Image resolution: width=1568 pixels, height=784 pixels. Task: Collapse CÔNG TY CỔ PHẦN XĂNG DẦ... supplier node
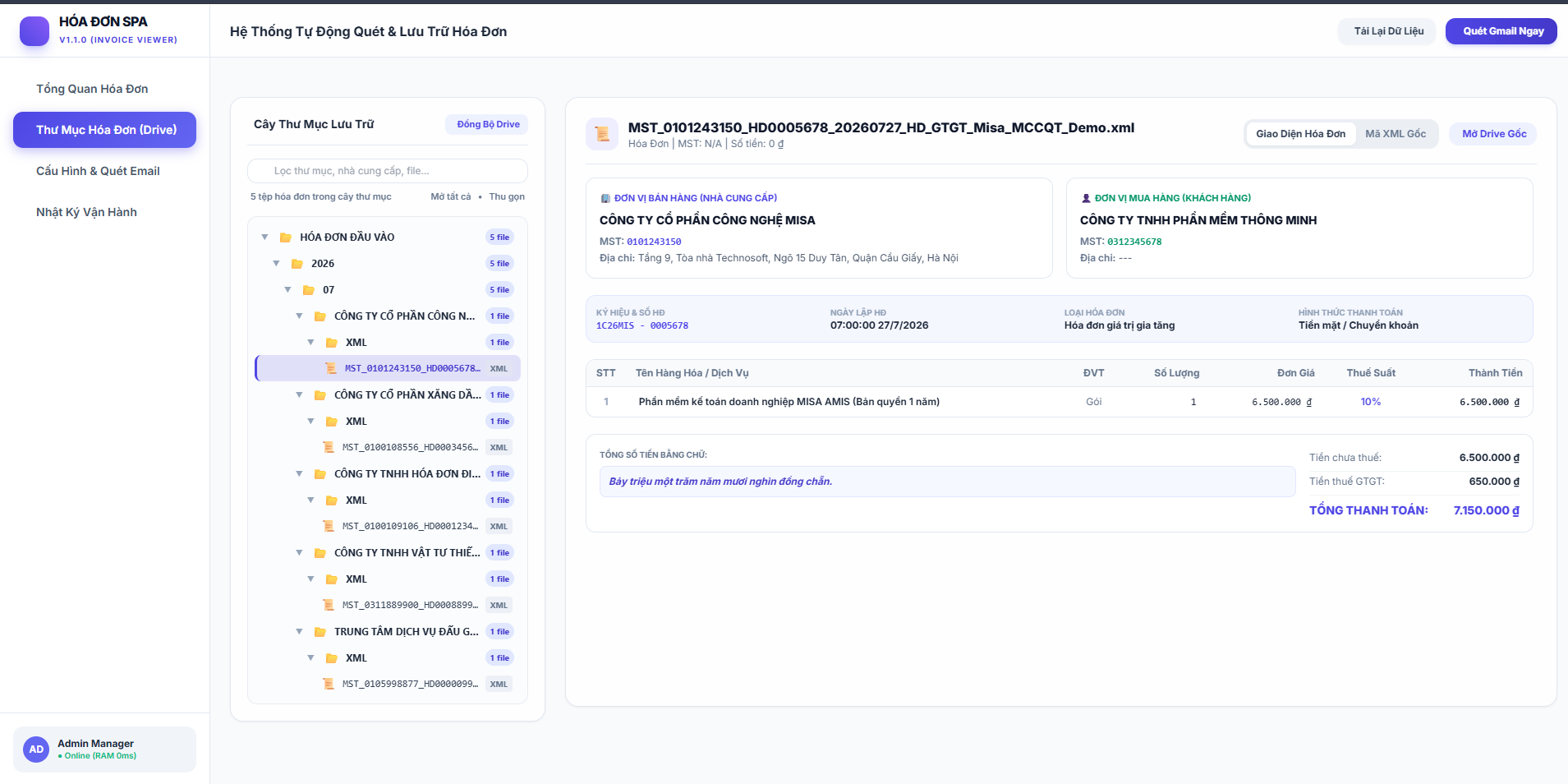[x=299, y=395]
